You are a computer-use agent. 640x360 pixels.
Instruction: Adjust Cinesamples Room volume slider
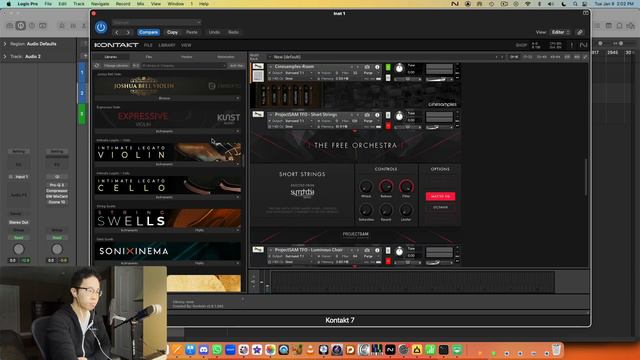(x=439, y=79)
